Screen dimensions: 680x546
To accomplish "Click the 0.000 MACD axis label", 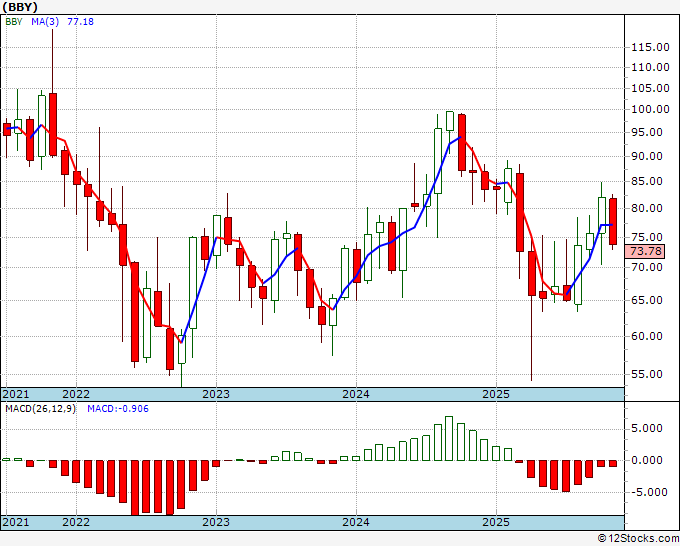I will click(x=646, y=460).
